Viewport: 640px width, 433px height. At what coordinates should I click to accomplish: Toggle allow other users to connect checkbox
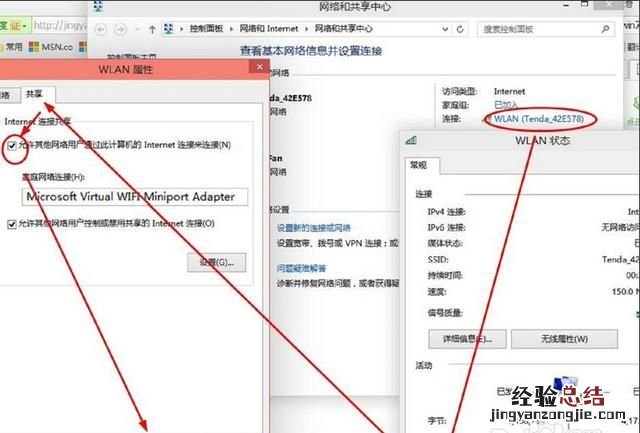(x=12, y=145)
